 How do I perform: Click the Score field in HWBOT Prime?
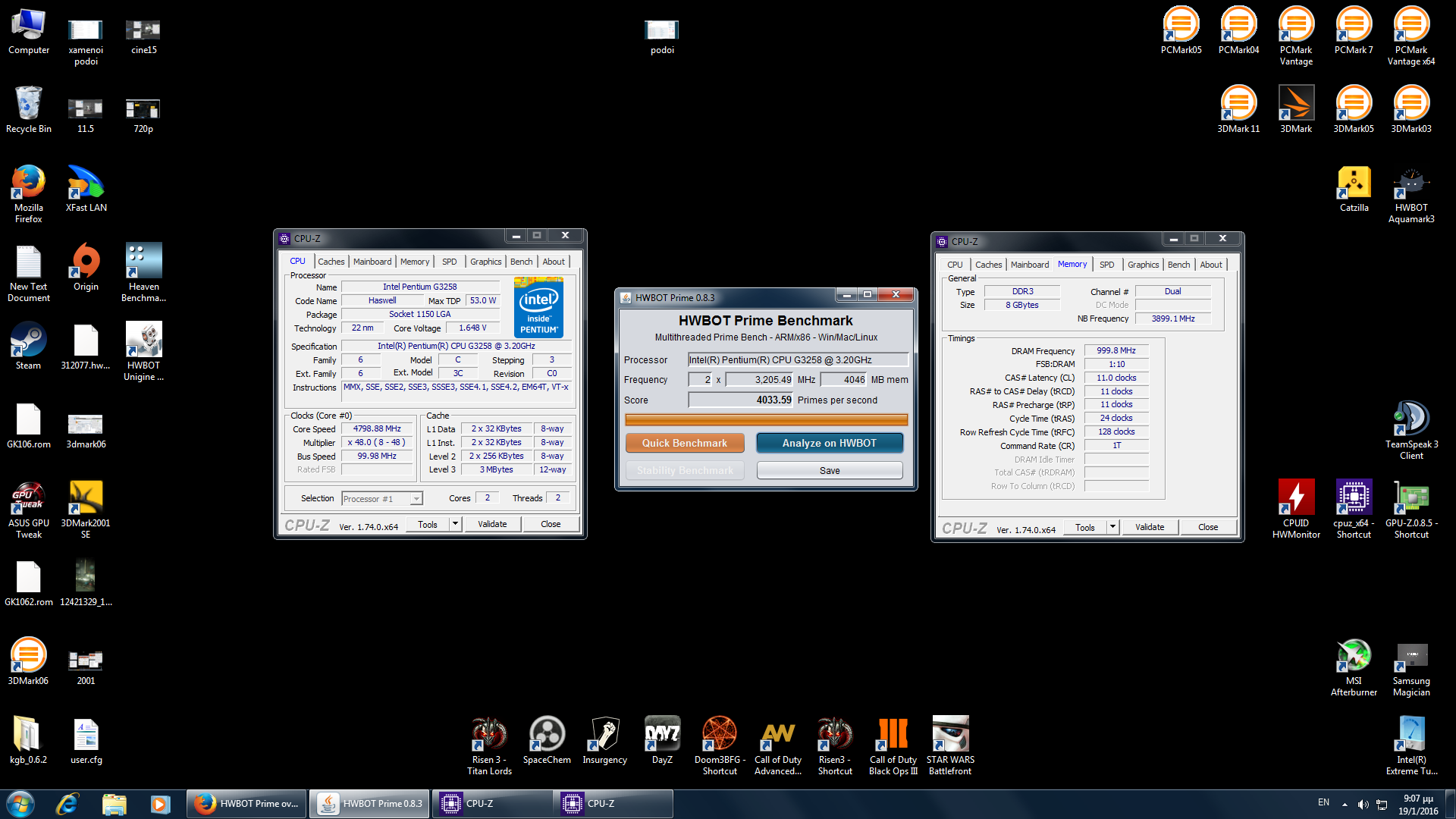(x=741, y=400)
